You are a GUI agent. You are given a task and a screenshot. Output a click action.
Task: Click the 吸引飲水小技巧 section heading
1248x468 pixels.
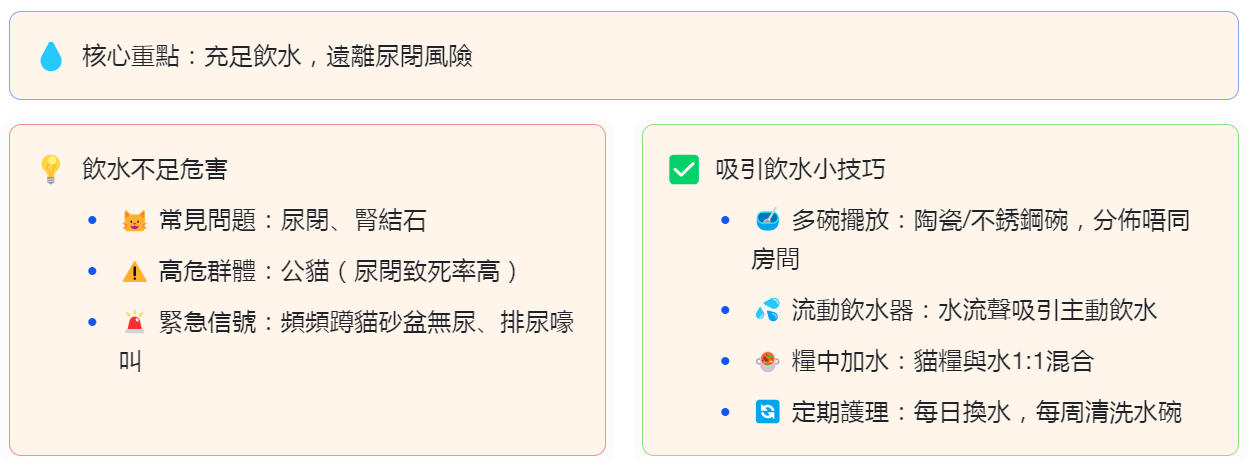pos(801,170)
